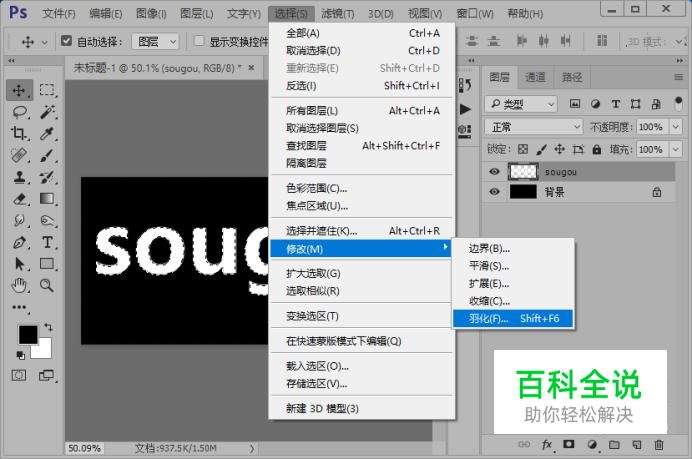This screenshot has width=692, height=459.
Task: Delete layer with trash icon
Action: click(x=659, y=444)
